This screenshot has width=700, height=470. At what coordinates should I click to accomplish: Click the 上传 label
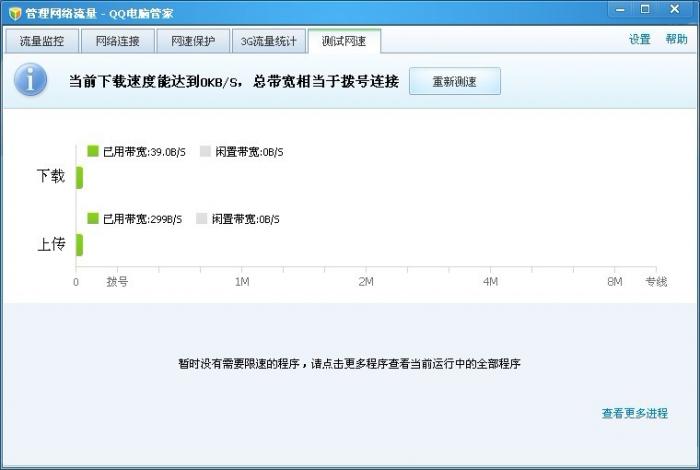51,244
